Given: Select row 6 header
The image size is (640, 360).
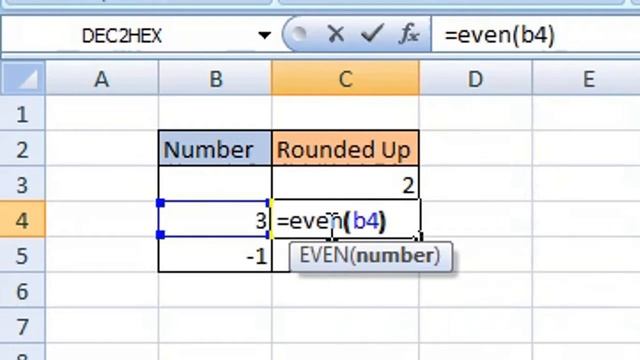Looking at the screenshot, I should [x=22, y=291].
